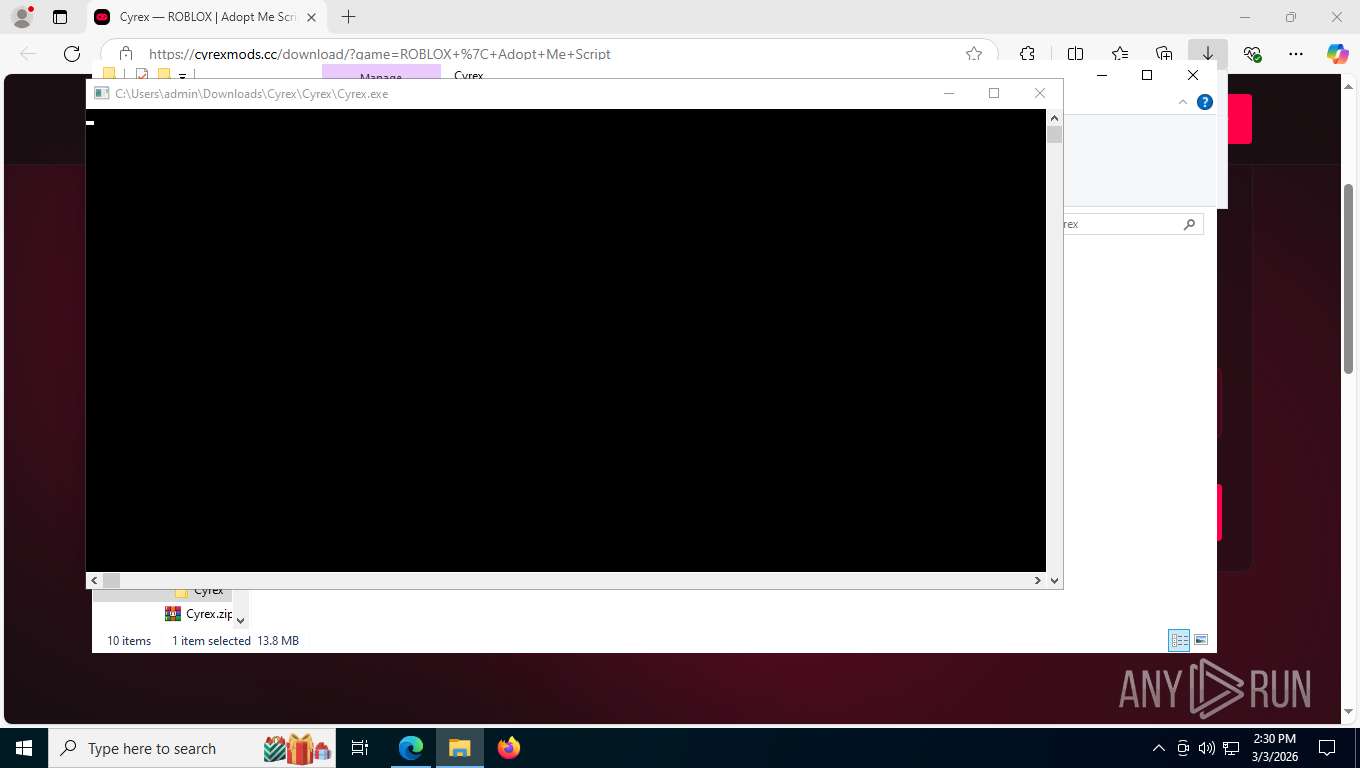Click the web page vertical scrollbar thumb
This screenshot has height=768, width=1360.
click(x=1348, y=278)
